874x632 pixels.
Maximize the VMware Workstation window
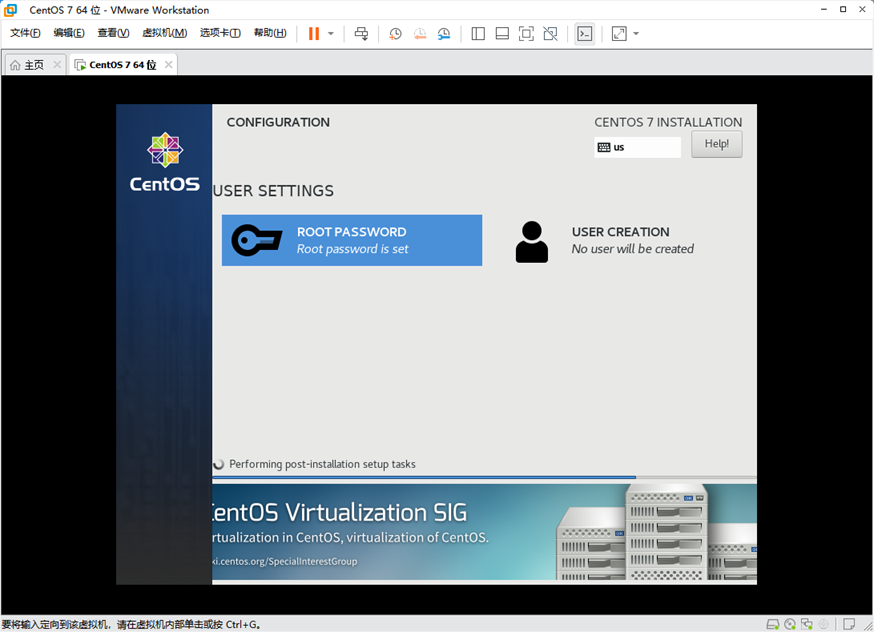tap(843, 9)
